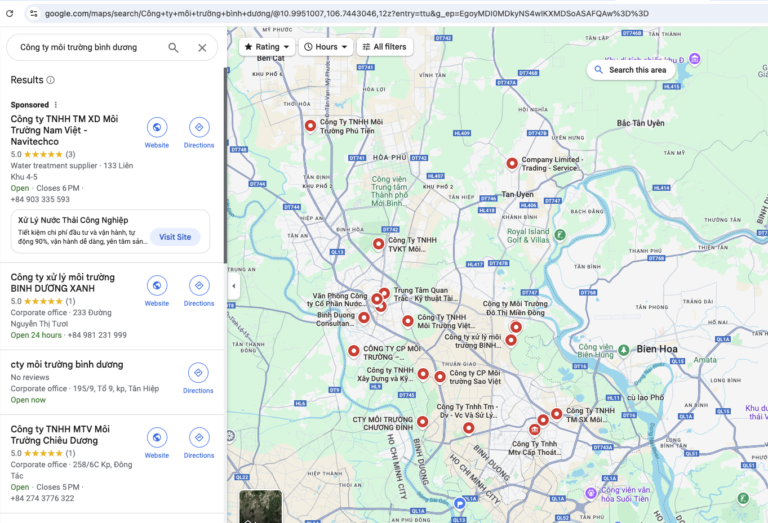Select Công Ty Tnhh Mtv Cấp Thoát pin
The width and height of the screenshot is (768, 523).
(x=534, y=429)
